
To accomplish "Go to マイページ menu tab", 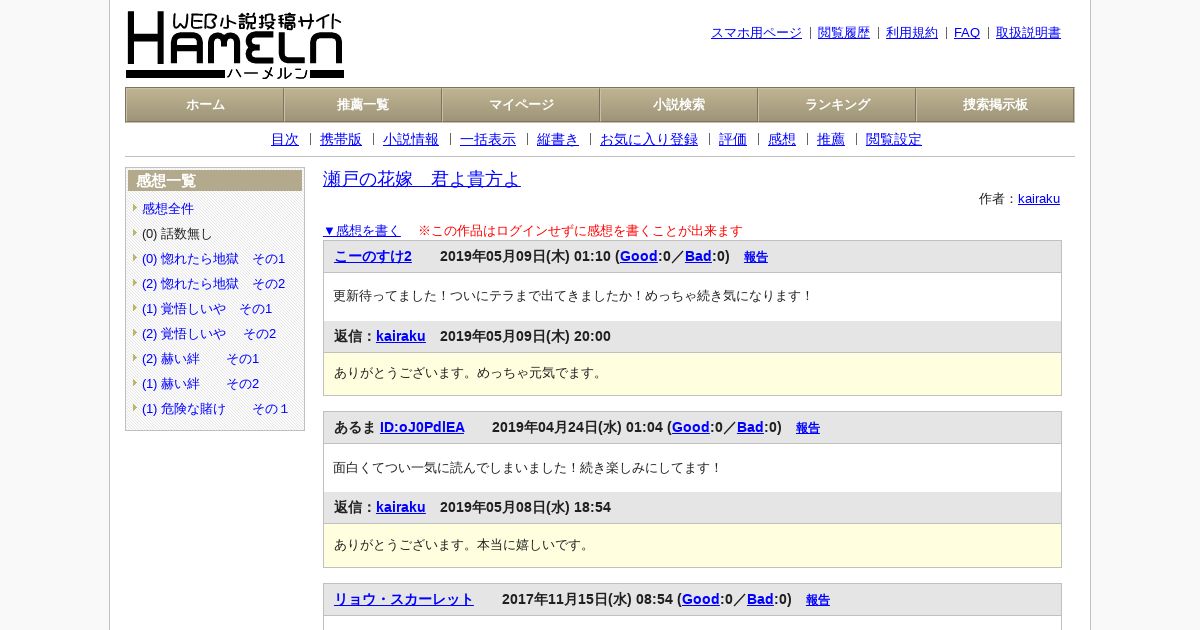I will (x=521, y=105).
